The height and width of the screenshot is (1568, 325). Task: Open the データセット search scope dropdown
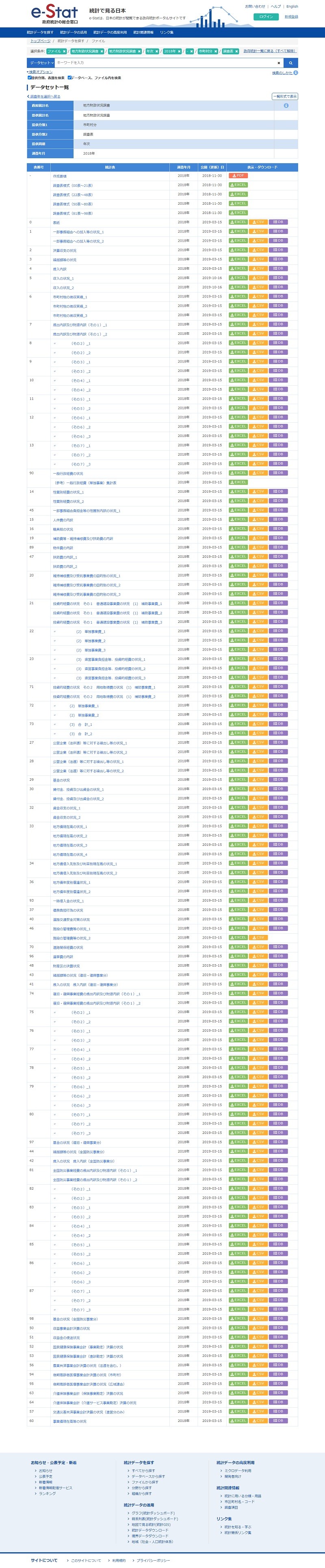coord(41,63)
